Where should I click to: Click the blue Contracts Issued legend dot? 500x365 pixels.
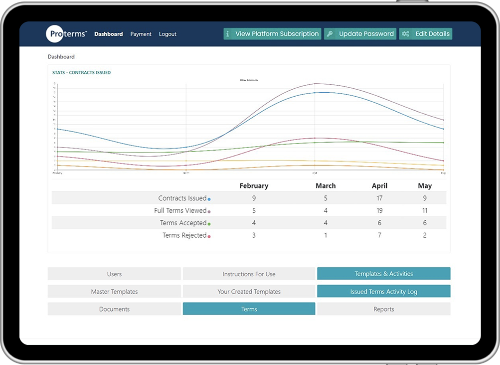click(209, 199)
